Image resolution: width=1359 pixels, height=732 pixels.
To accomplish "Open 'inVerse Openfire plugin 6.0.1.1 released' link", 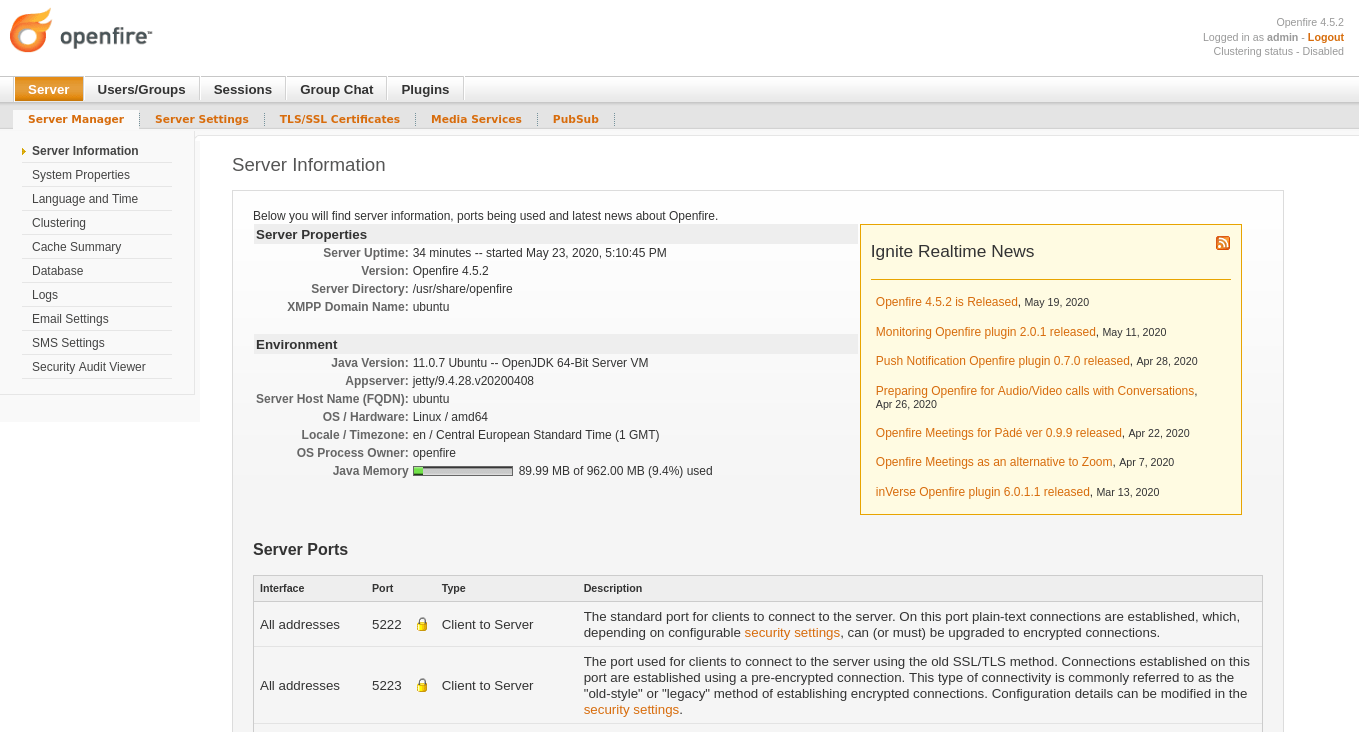I will click(x=983, y=492).
